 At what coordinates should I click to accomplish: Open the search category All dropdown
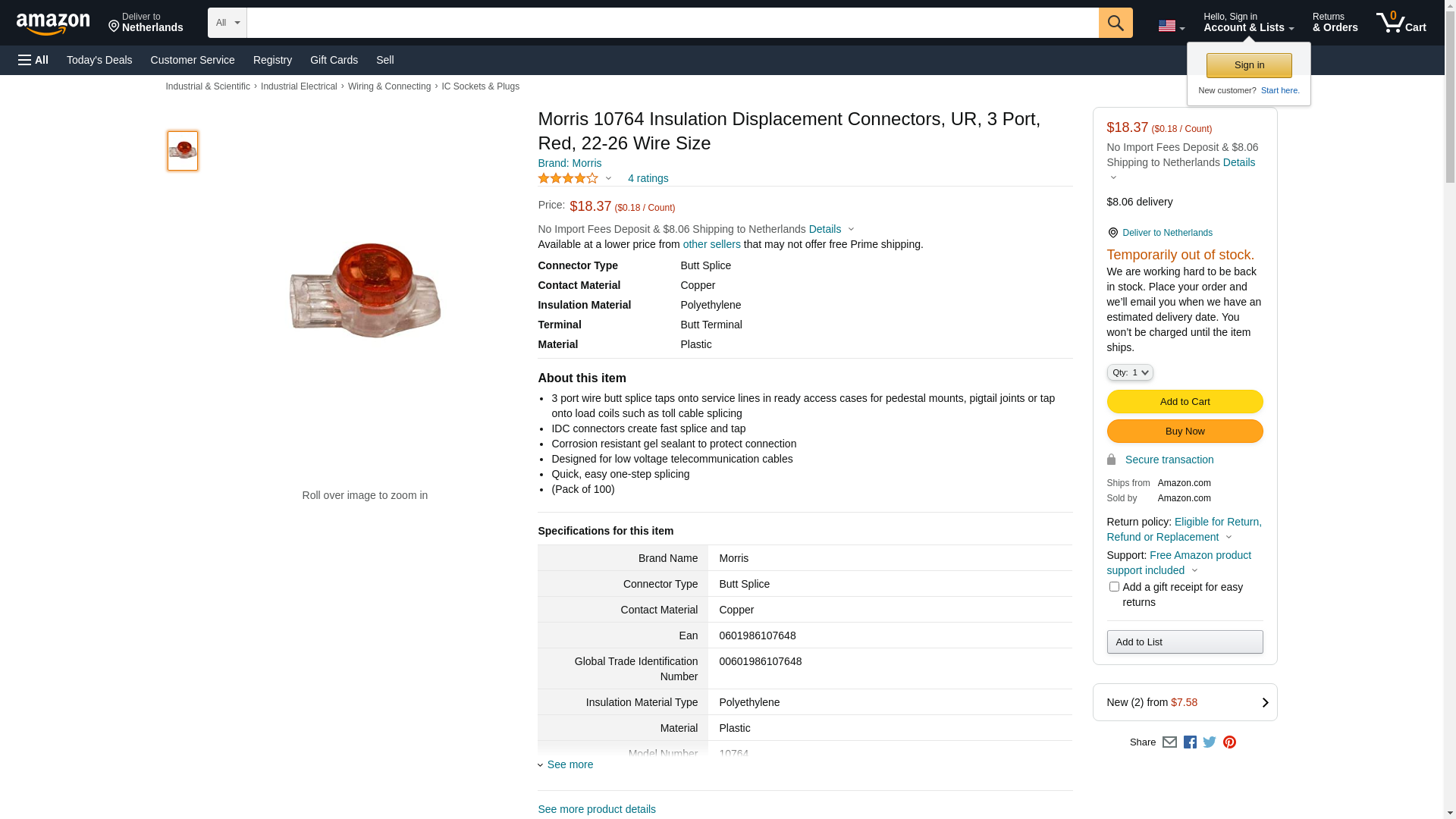227,23
